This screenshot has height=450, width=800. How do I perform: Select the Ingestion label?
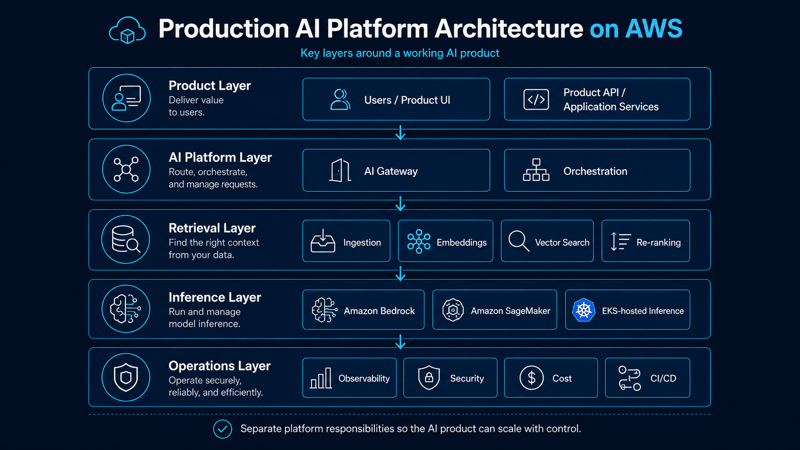coord(362,242)
